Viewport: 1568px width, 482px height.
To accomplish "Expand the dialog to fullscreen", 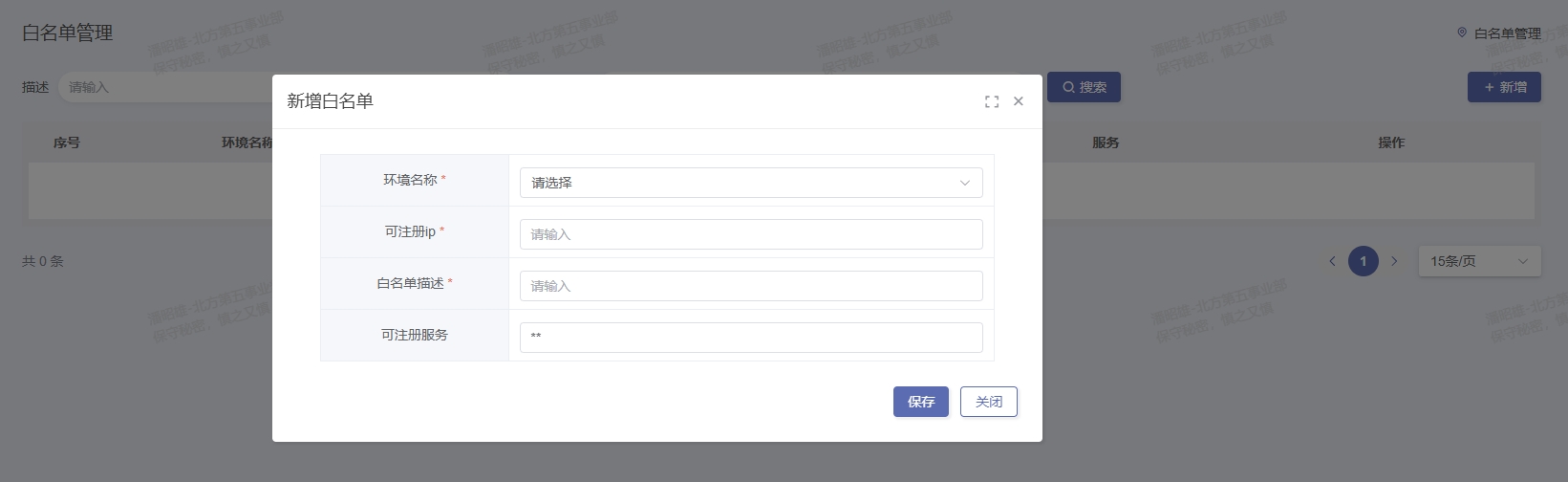I will (x=992, y=101).
